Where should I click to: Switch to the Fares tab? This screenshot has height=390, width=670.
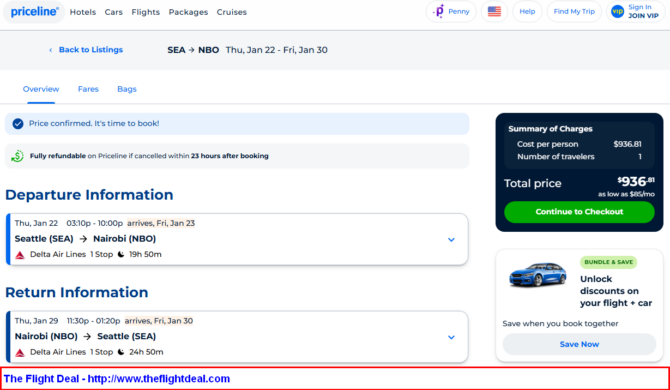click(88, 89)
